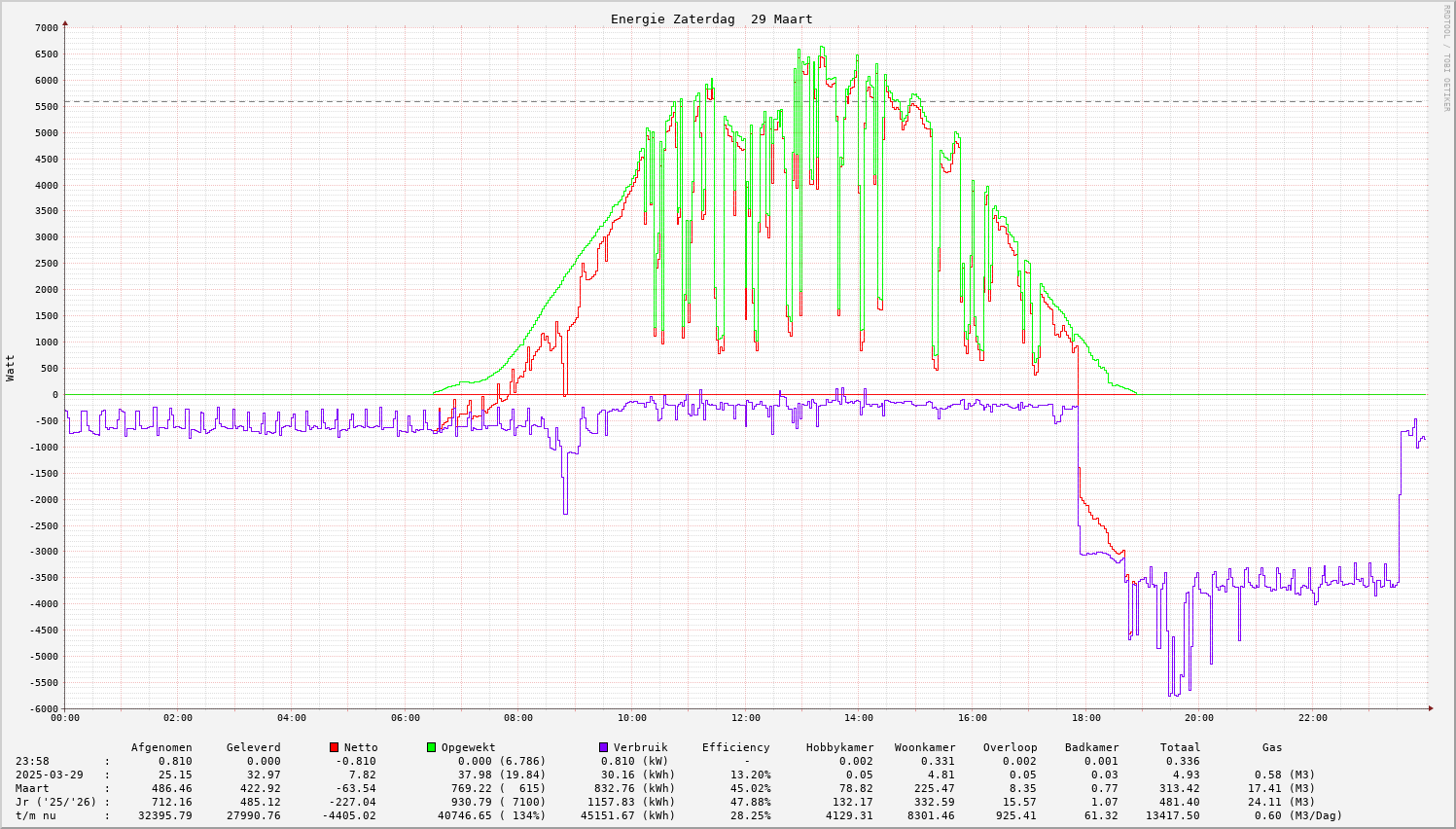Click the 7000 value on the y-axis

coord(46,27)
